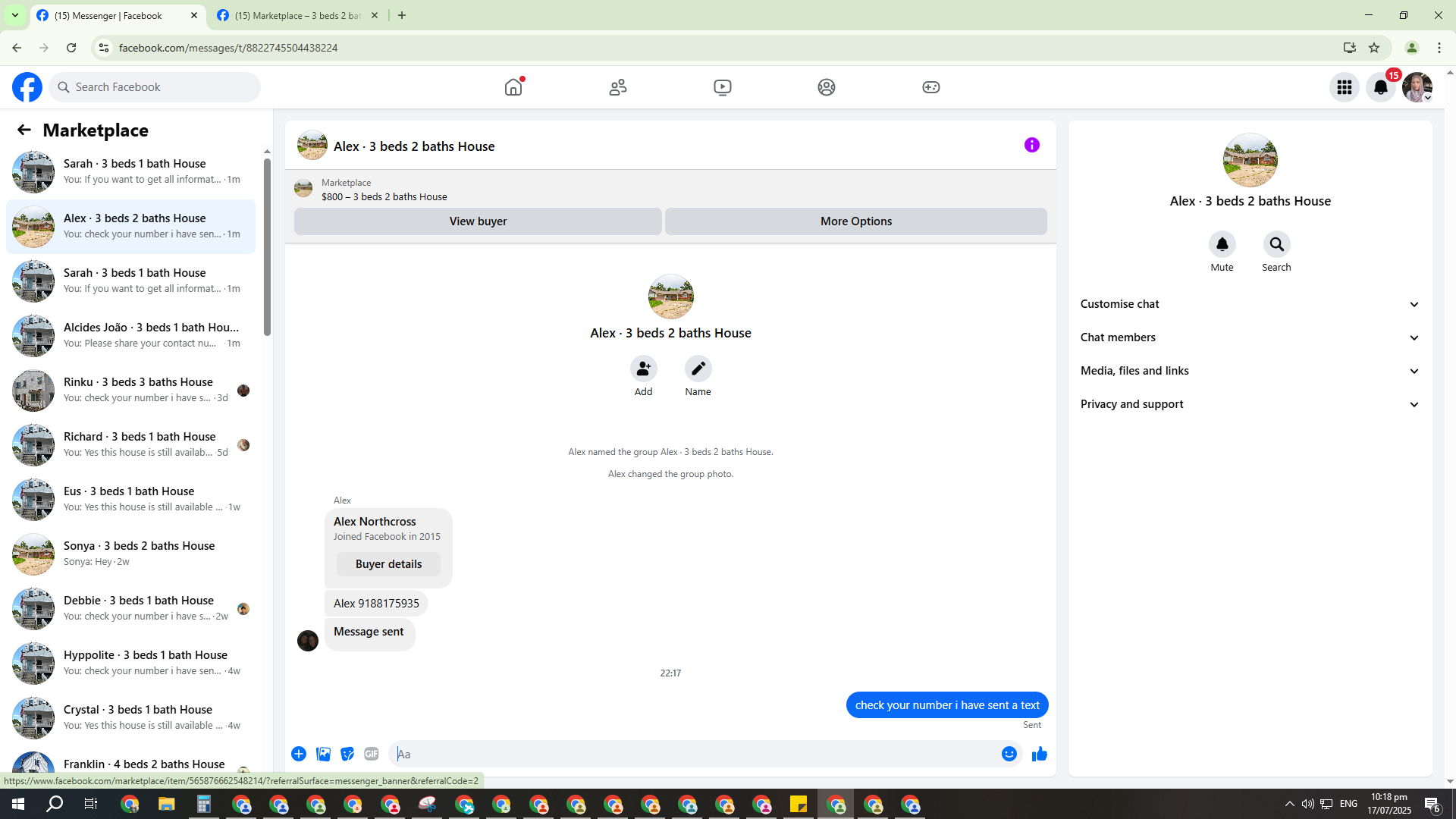Open more actions plus icon in composer

point(299,754)
